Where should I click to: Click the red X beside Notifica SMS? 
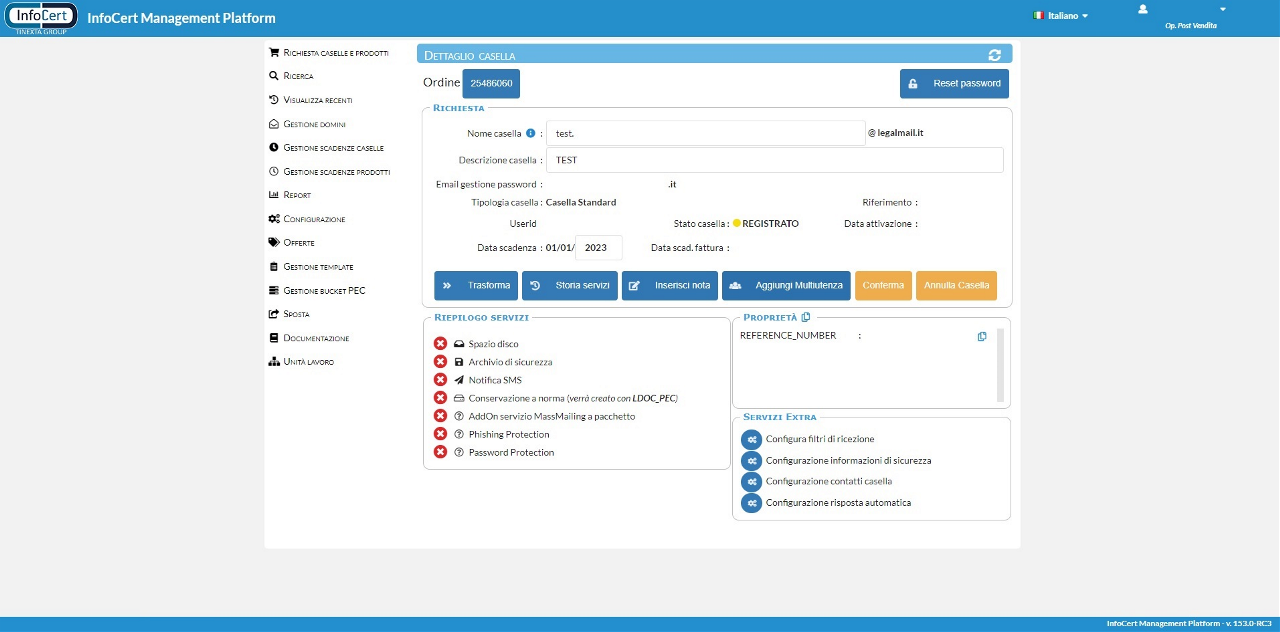(x=440, y=380)
